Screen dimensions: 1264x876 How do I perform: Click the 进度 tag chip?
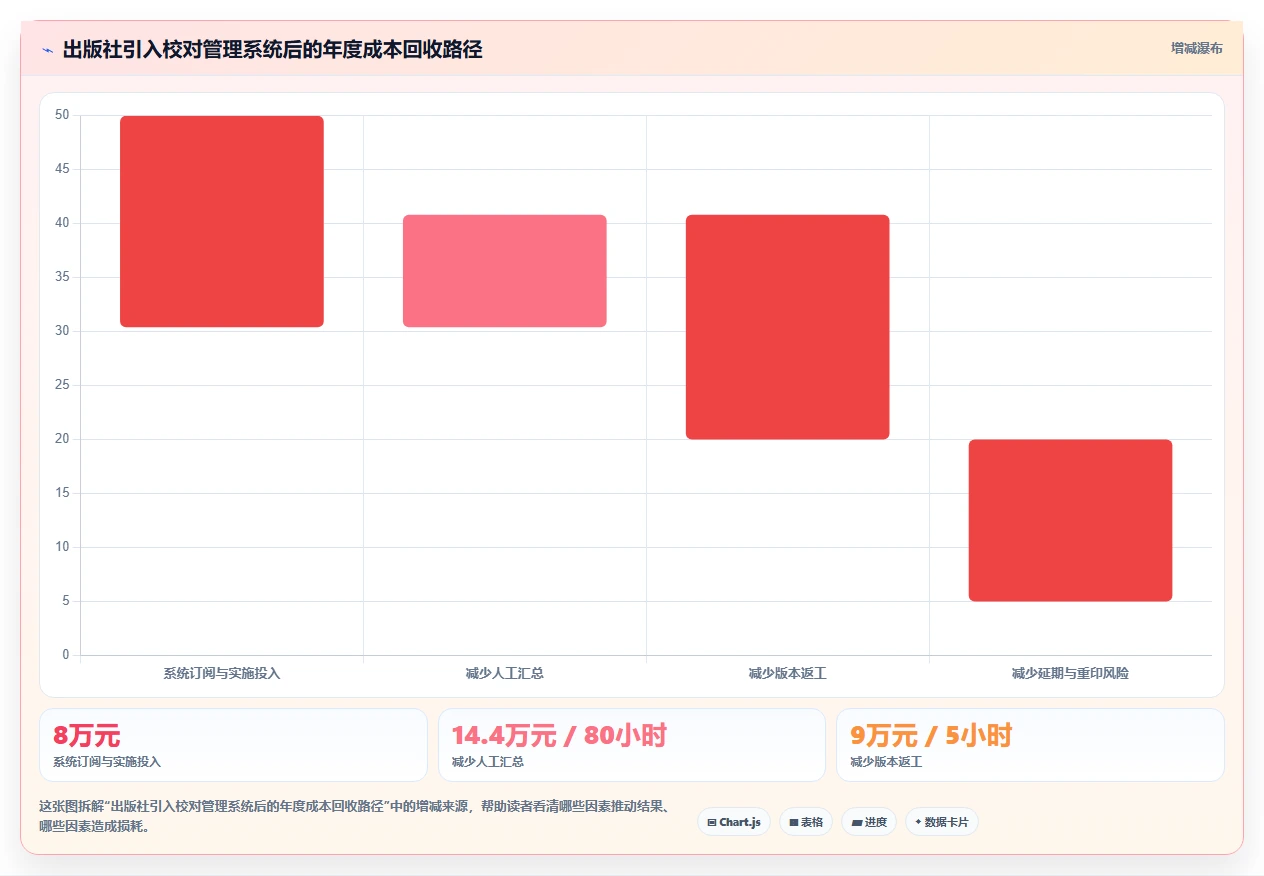coord(869,822)
